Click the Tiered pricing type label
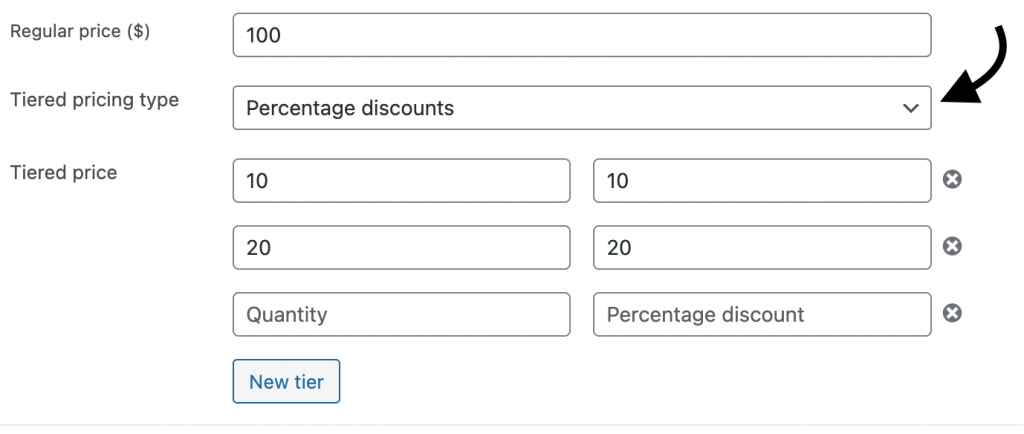 point(94,100)
